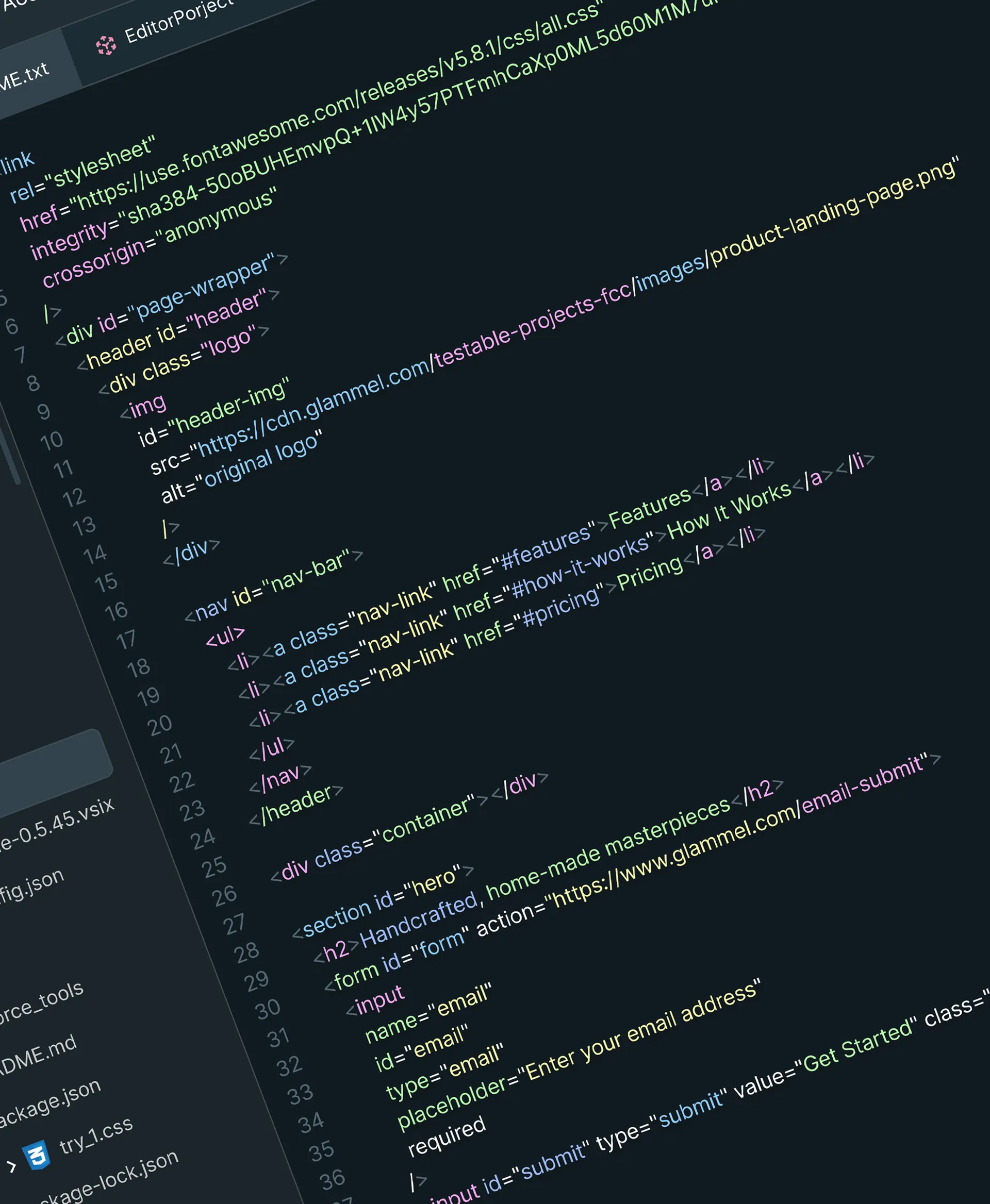Click line number 36 in the gutter
Image resolution: width=990 pixels, height=1204 pixels.
tap(333, 1179)
